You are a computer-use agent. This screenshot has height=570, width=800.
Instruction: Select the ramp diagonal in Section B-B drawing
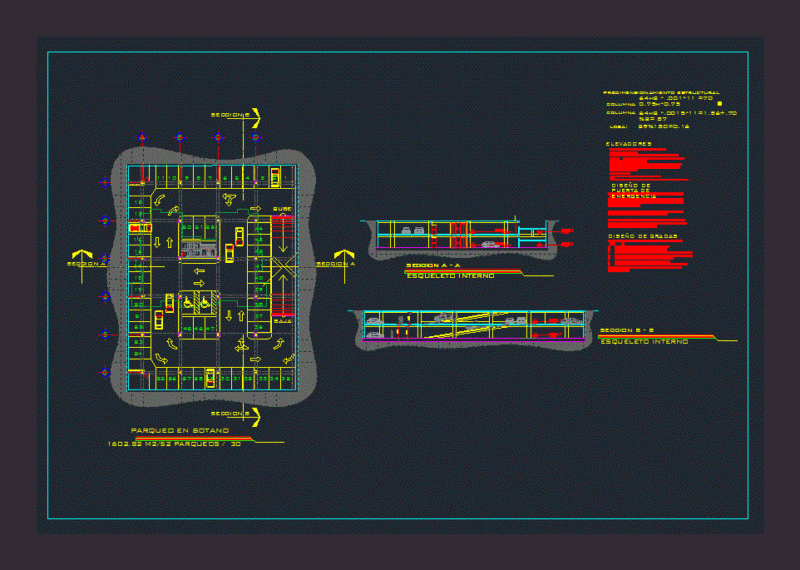pos(464,325)
